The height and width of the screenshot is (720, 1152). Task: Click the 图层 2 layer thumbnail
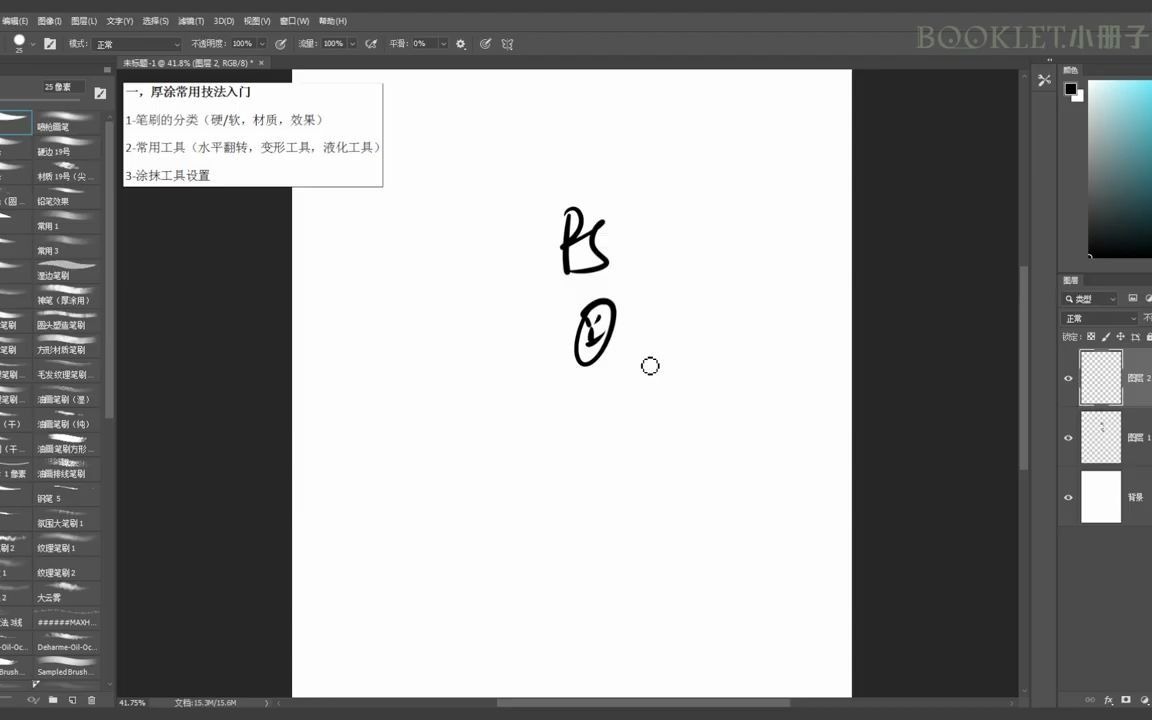1101,378
